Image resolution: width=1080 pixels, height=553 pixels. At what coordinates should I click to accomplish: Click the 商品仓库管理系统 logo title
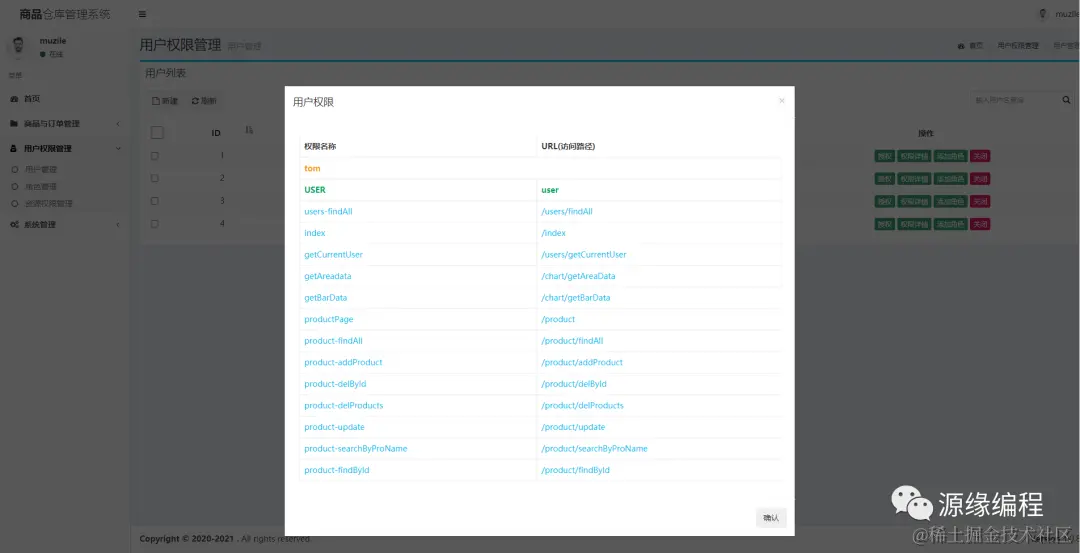[65, 14]
